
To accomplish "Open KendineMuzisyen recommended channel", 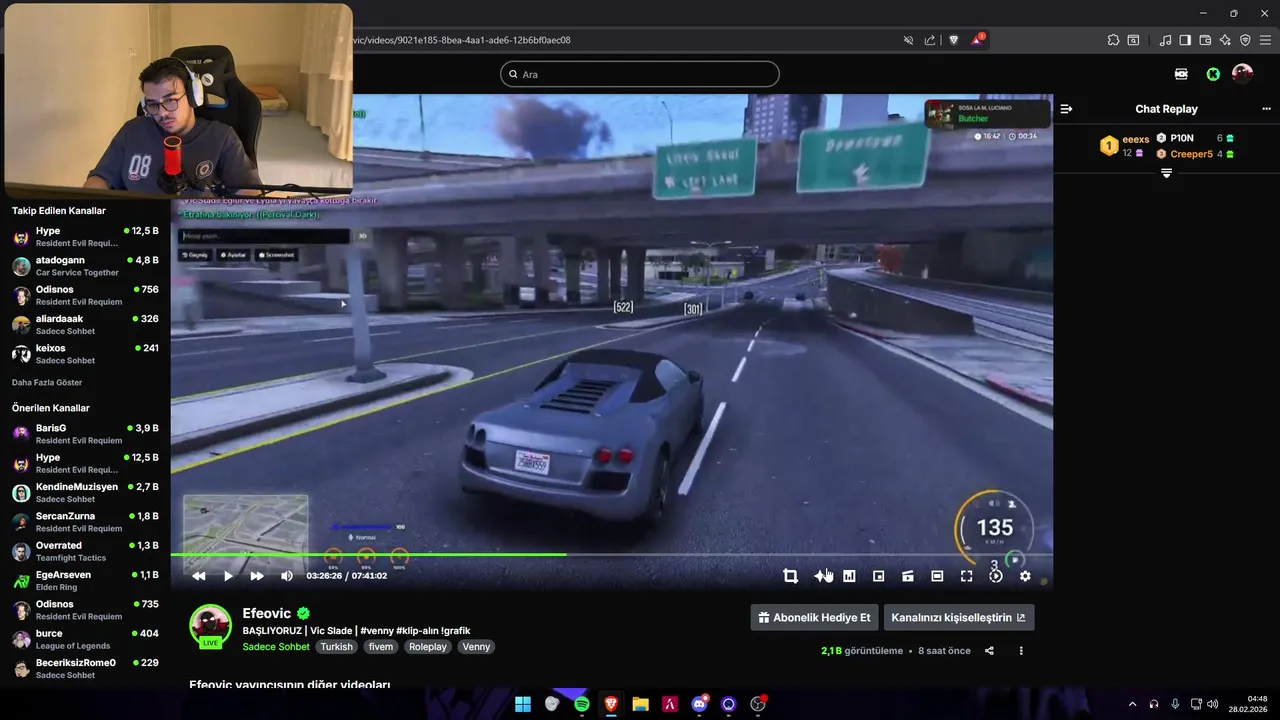I will click(x=85, y=492).
